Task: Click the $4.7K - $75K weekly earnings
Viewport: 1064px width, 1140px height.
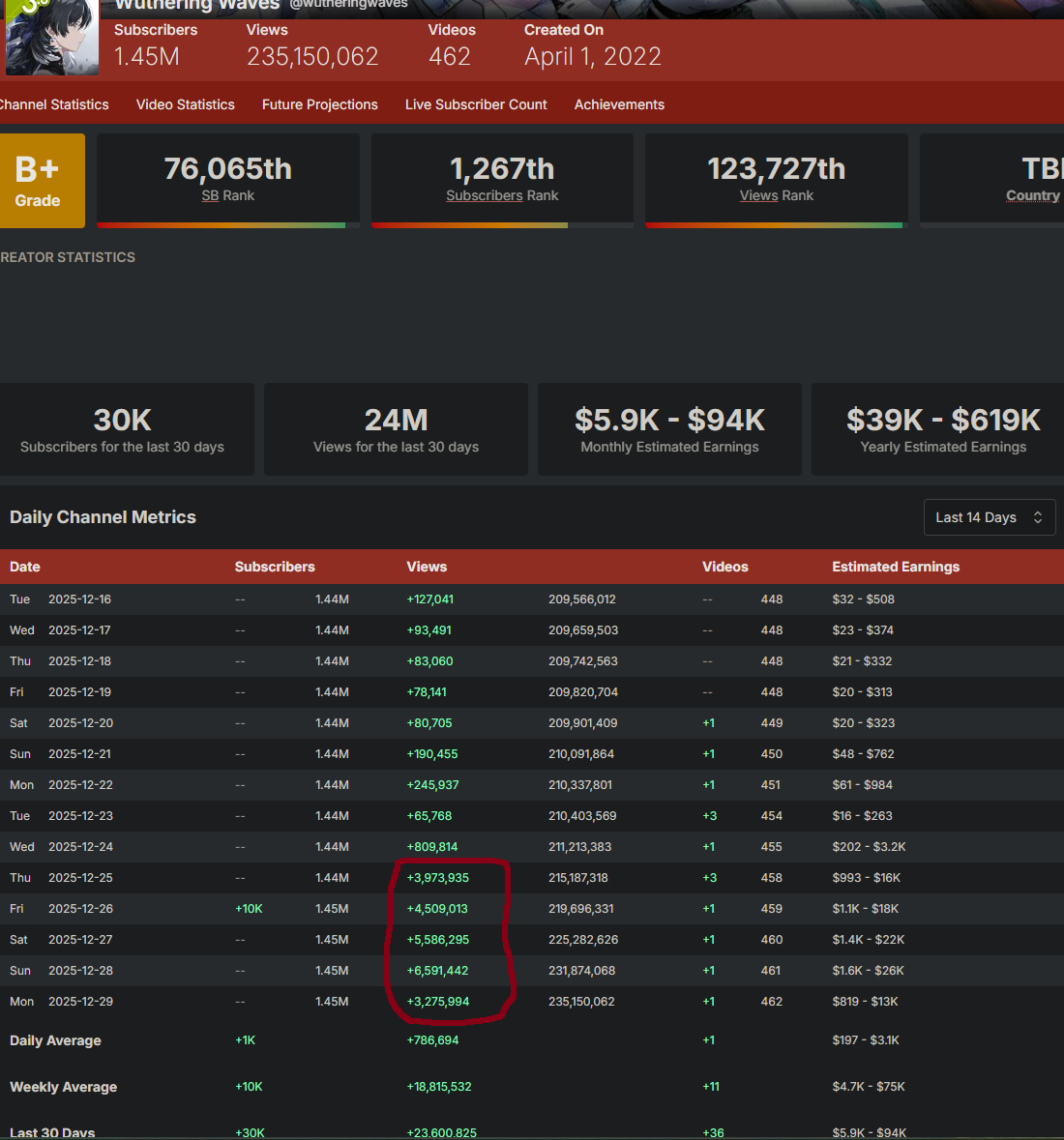Action: tap(869, 1087)
